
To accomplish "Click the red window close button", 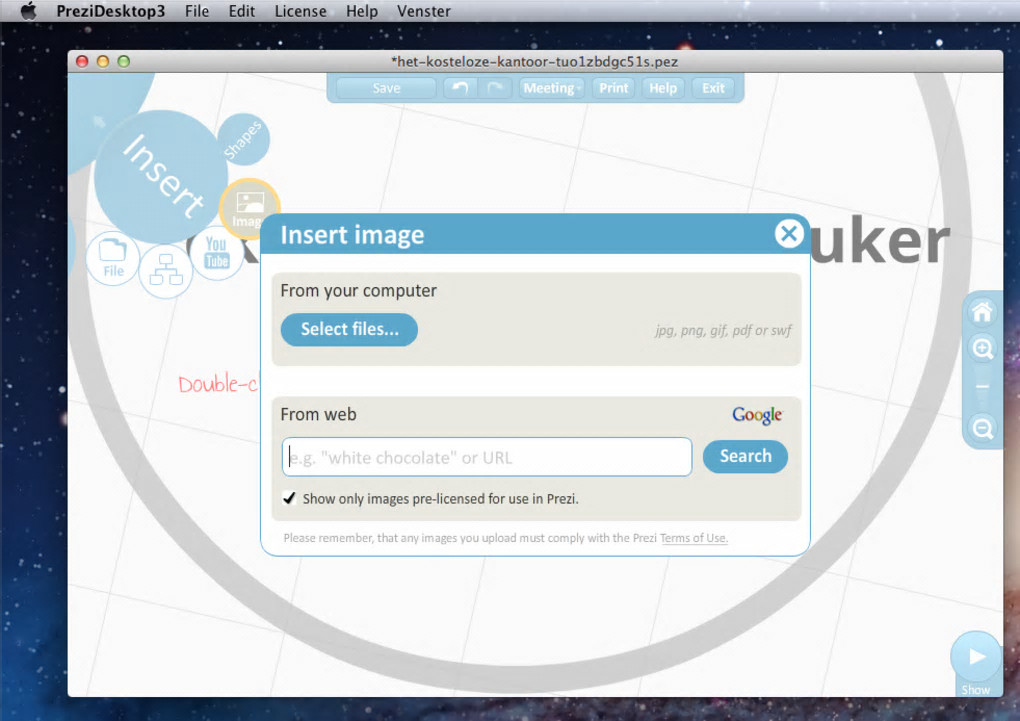I will pos(82,61).
